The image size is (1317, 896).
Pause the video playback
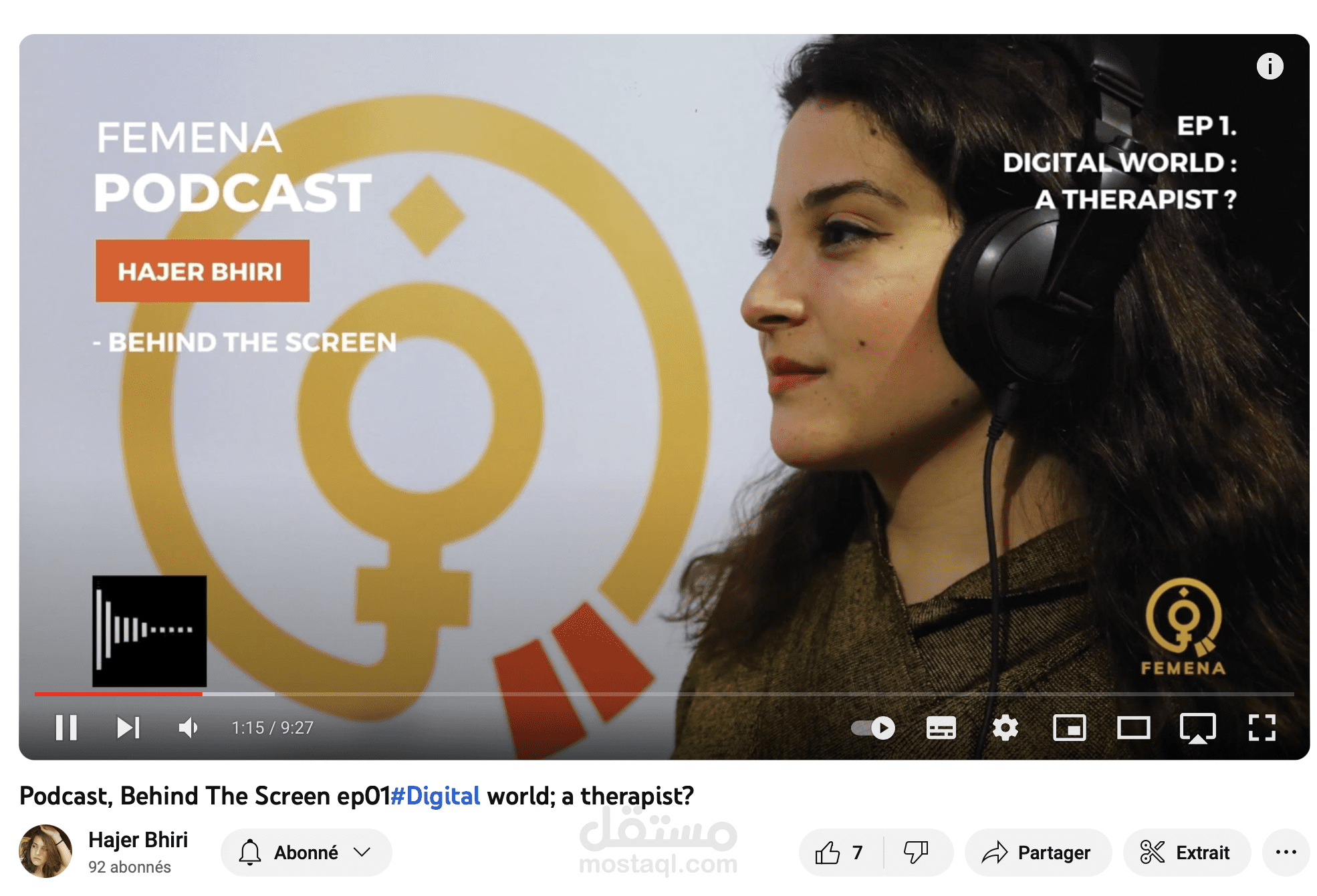[66, 728]
